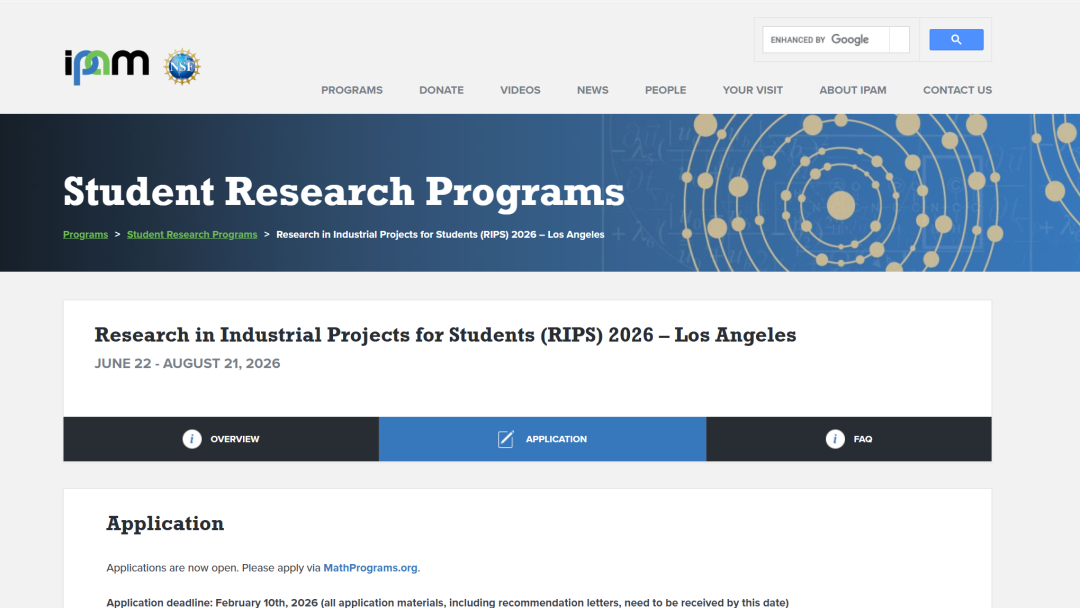Open the About IPAM menu

pyautogui.click(x=852, y=90)
